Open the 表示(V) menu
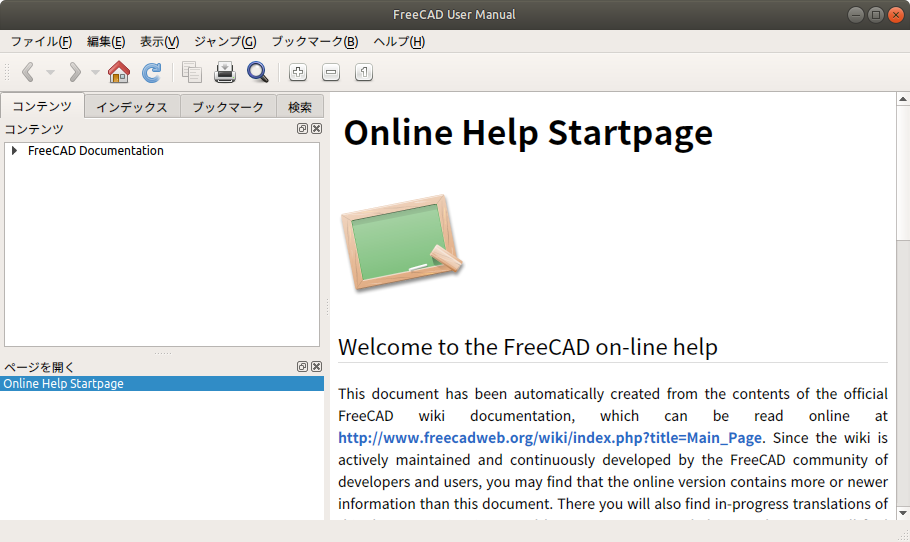 pos(160,42)
